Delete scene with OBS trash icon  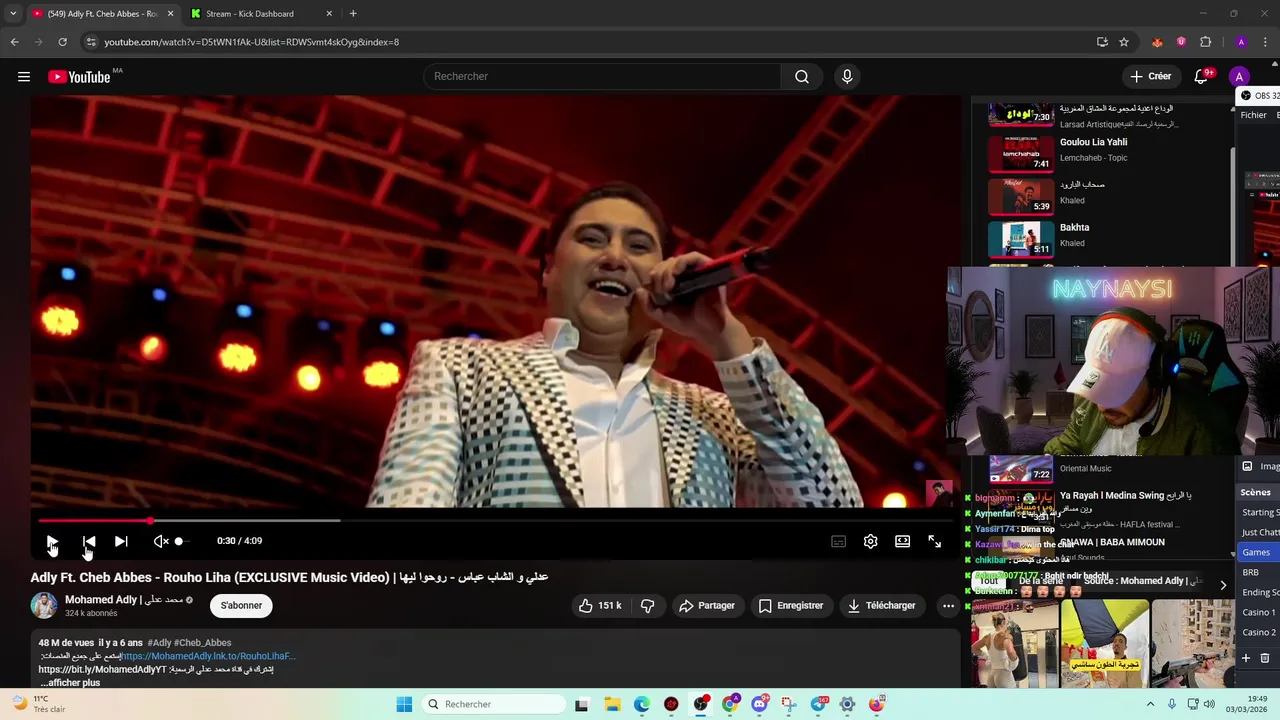1265,658
